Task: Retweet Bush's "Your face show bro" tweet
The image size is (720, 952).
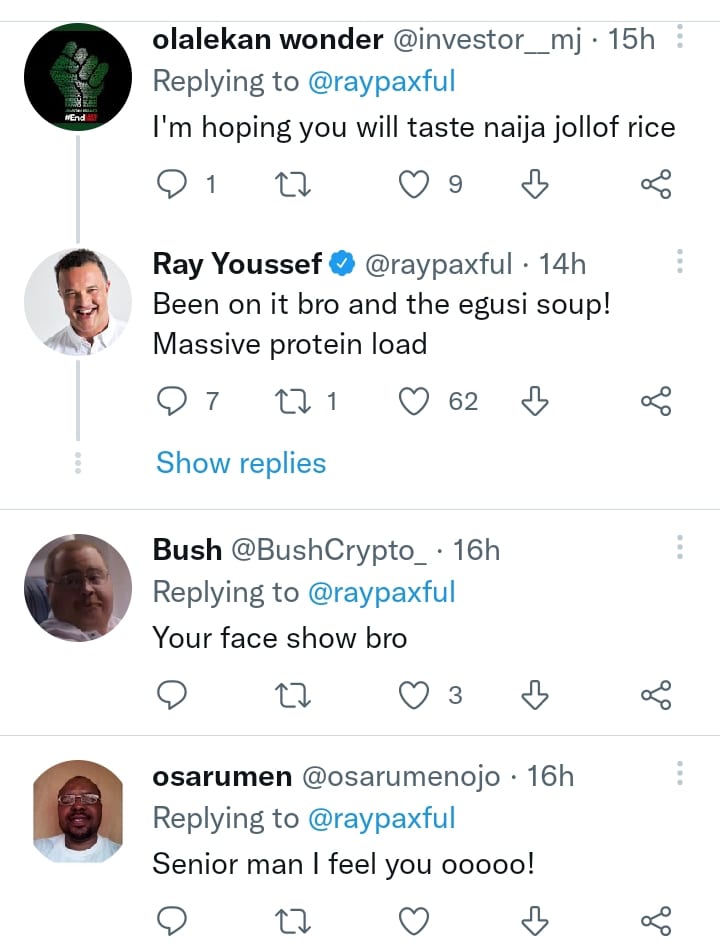Action: click(x=294, y=695)
